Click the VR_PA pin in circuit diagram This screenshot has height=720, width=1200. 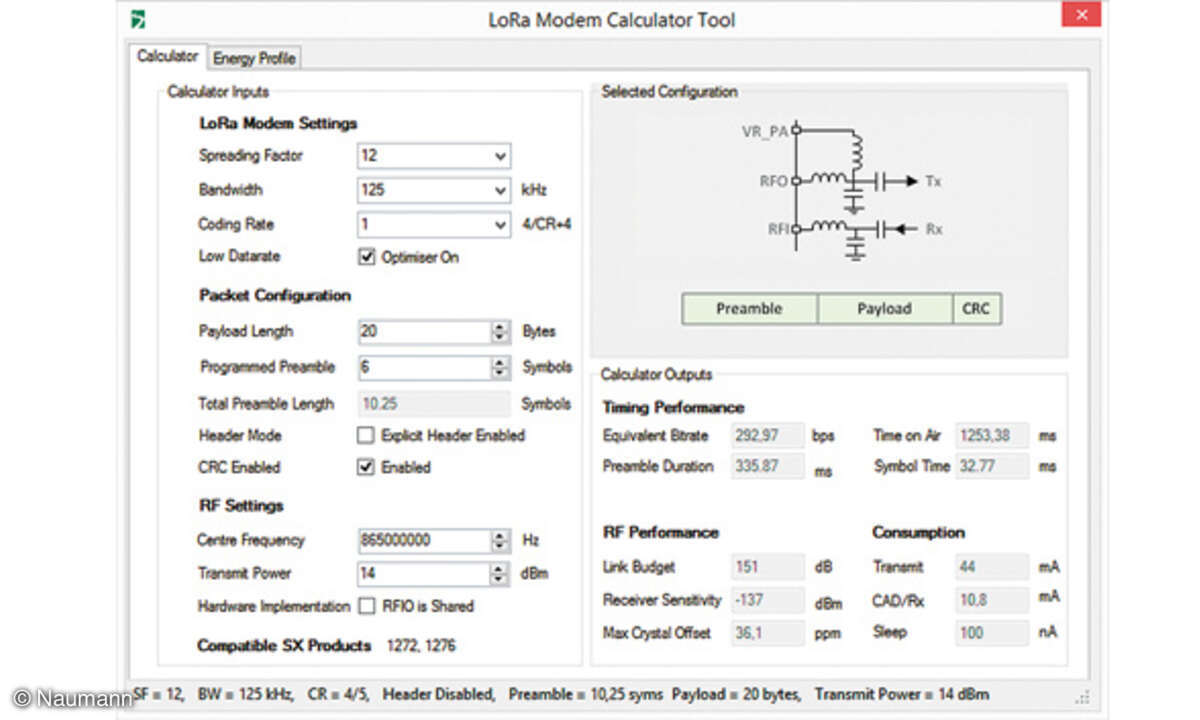[796, 130]
